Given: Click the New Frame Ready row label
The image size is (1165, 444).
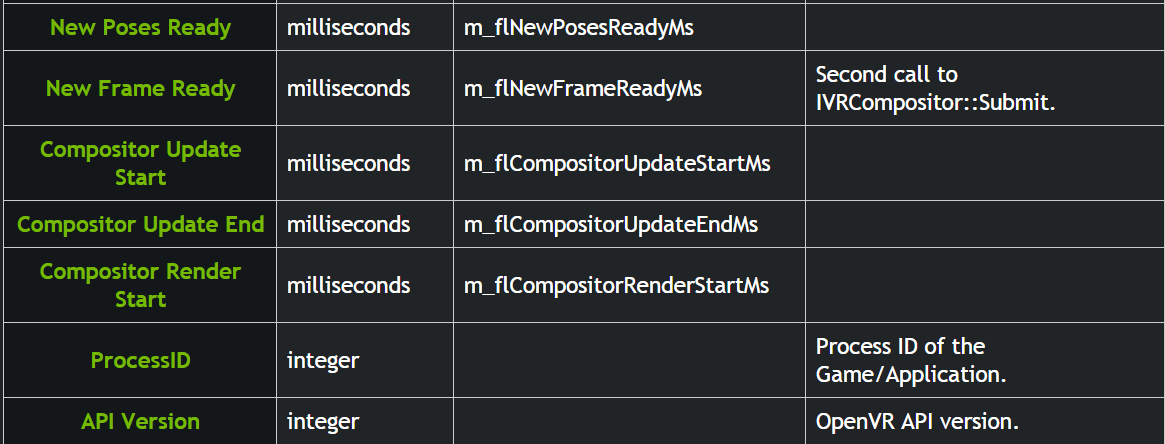Looking at the screenshot, I should 140,88.
